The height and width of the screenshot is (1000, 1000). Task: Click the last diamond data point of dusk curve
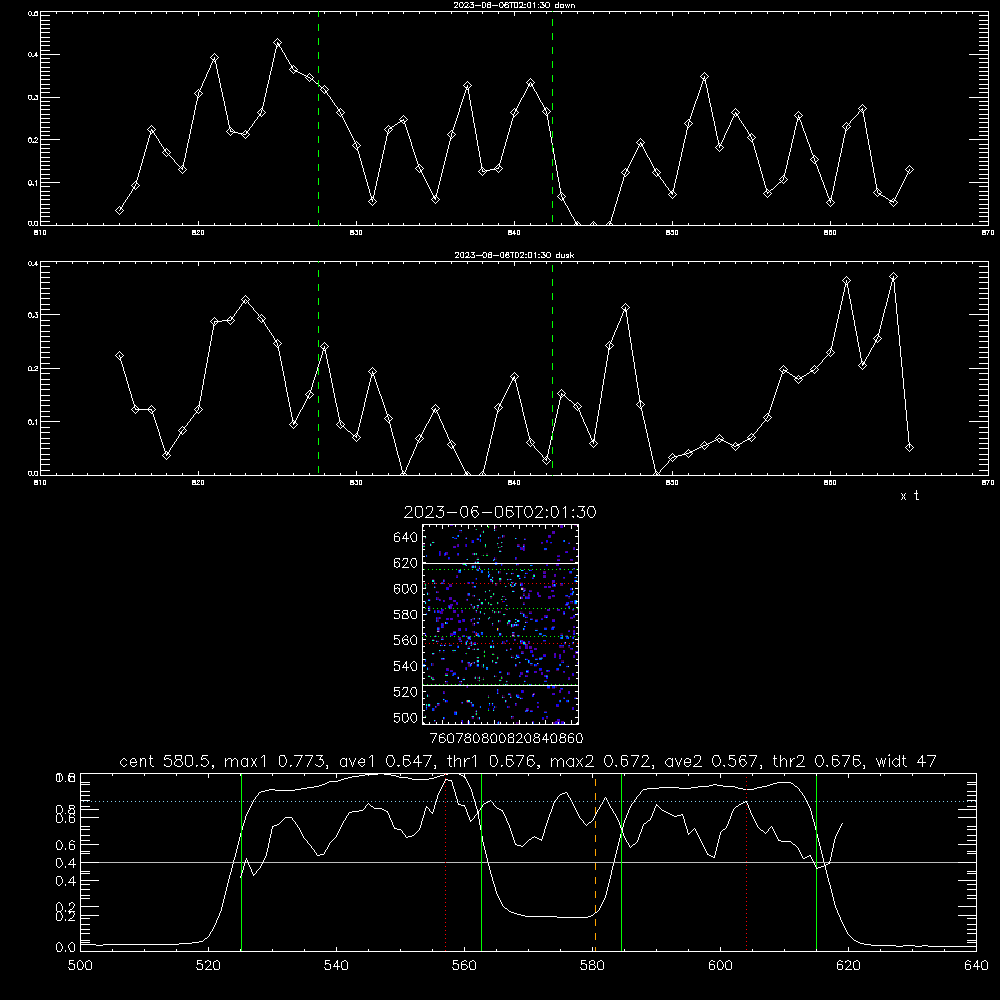coord(909,448)
